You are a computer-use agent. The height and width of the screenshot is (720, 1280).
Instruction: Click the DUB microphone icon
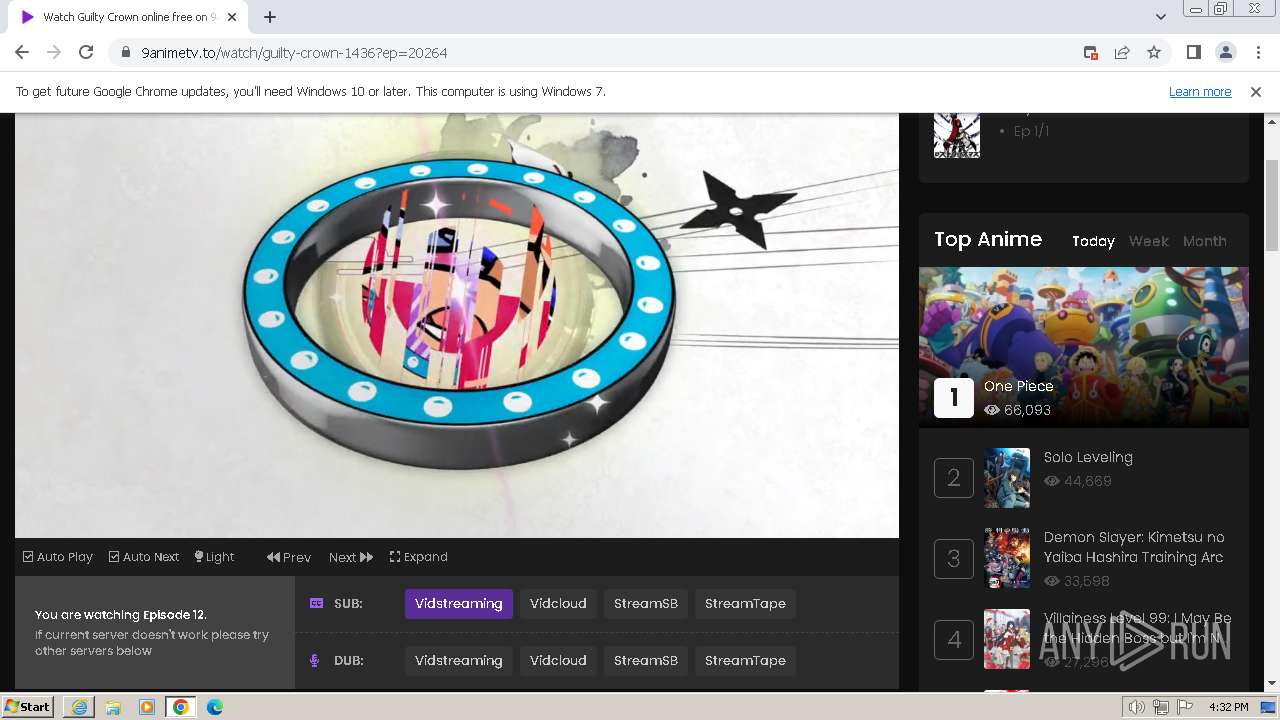(315, 661)
